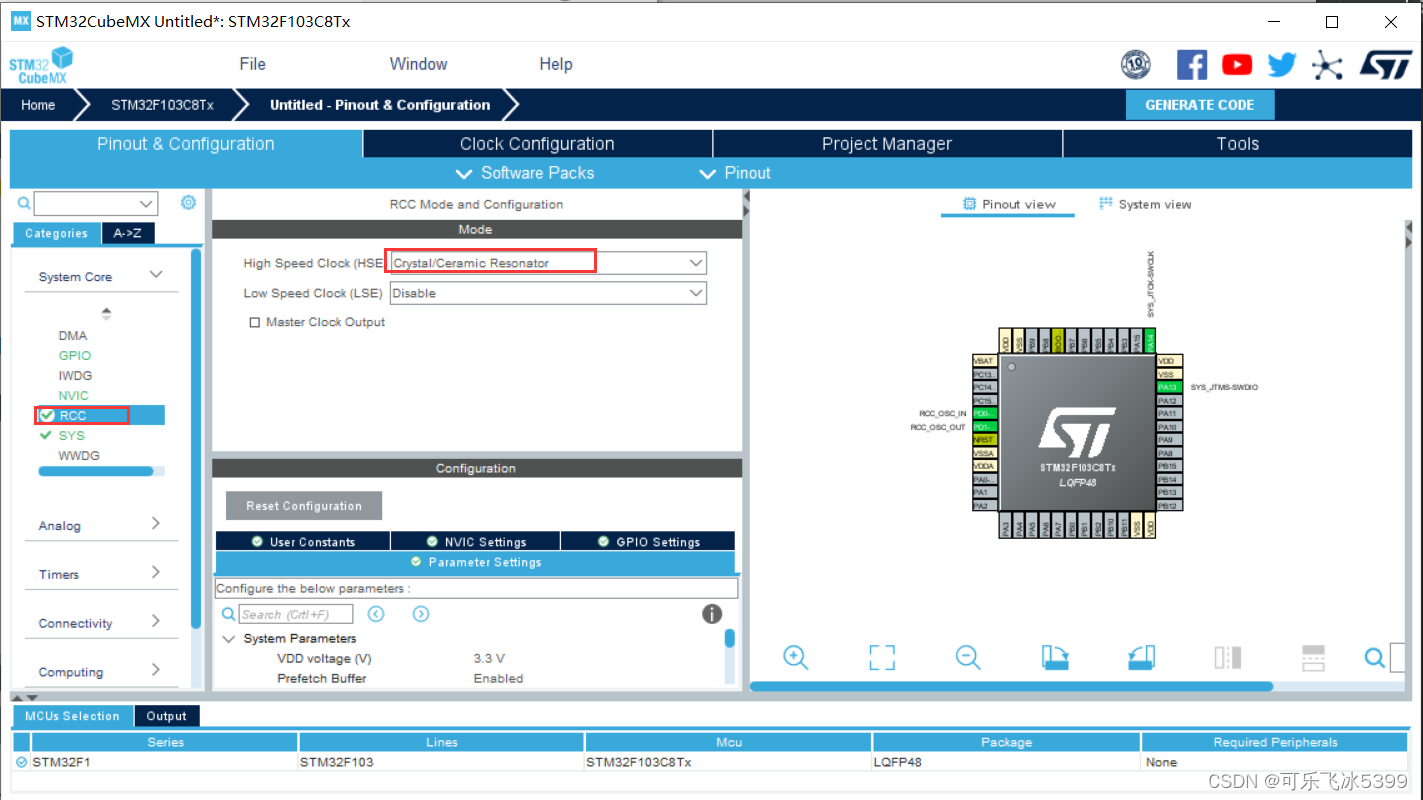The image size is (1423, 800).
Task: Click the ST logo in header
Action: (x=1385, y=65)
